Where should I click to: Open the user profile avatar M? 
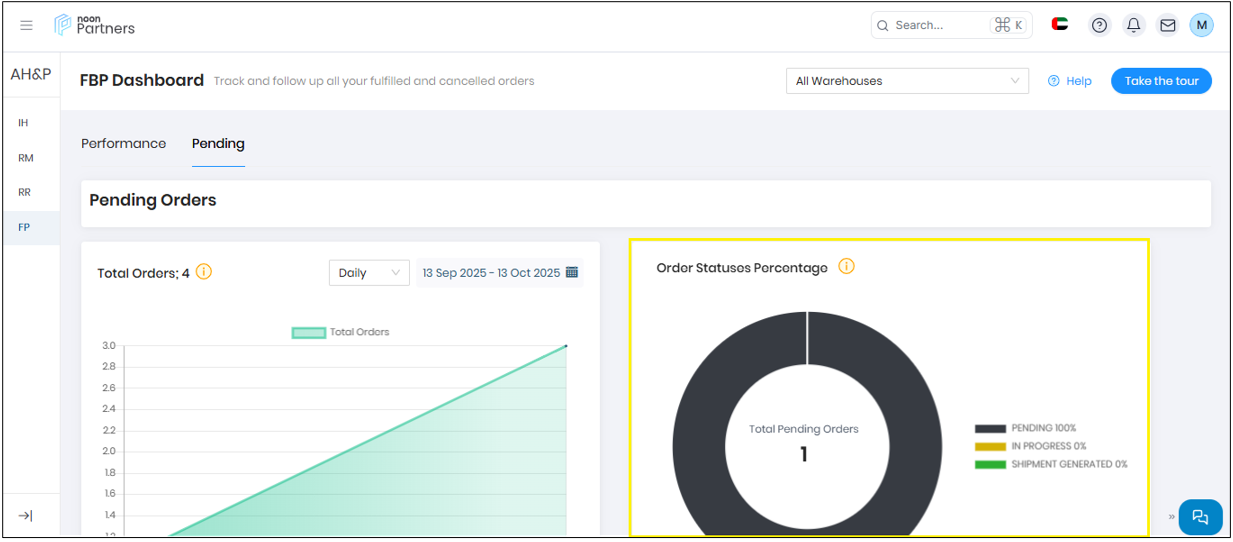1201,26
